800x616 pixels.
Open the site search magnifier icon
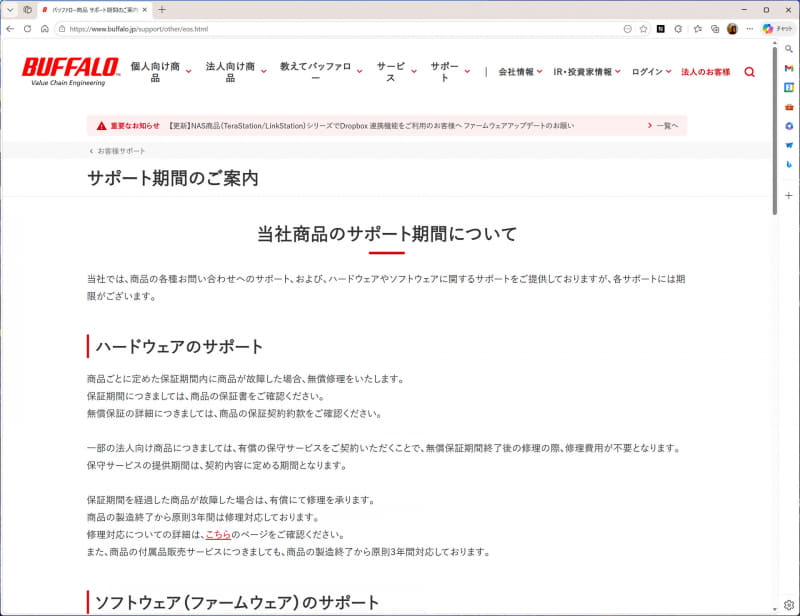pyautogui.click(x=749, y=72)
